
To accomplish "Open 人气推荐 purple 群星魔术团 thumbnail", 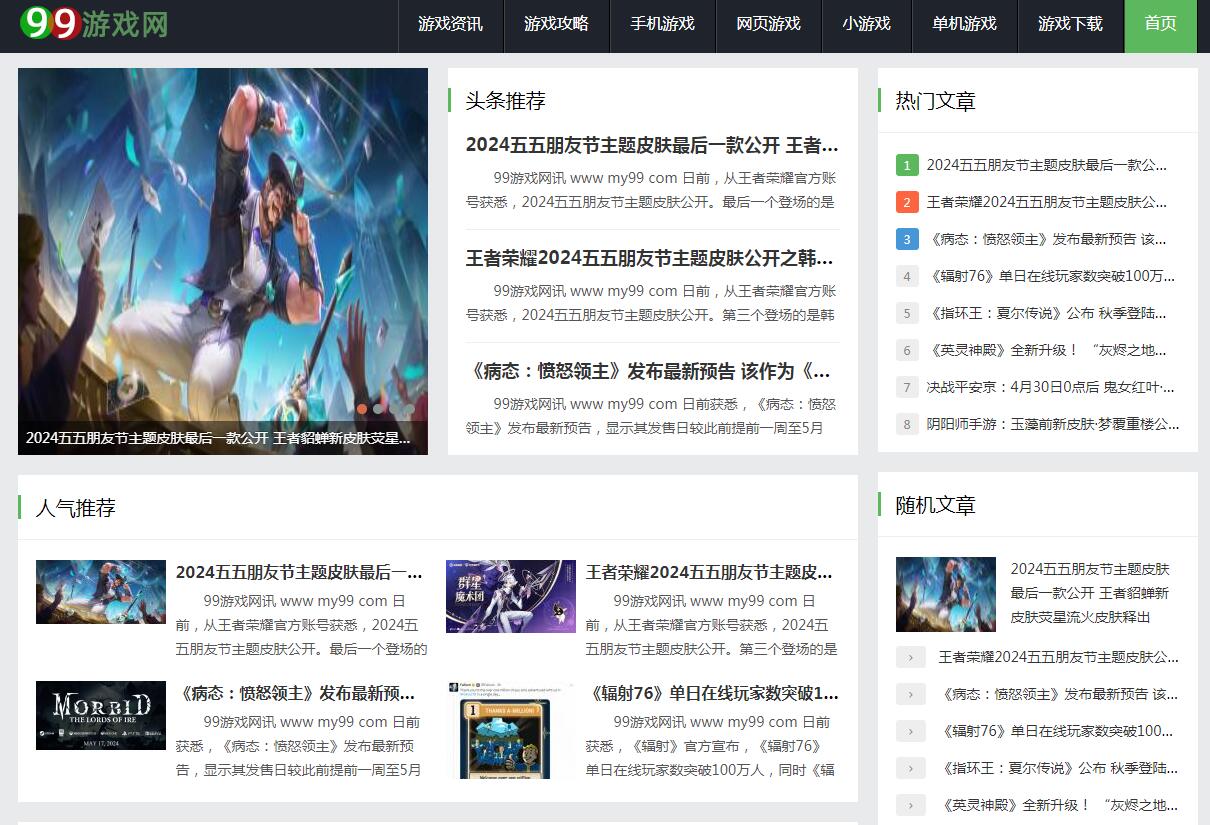I will (x=511, y=596).
